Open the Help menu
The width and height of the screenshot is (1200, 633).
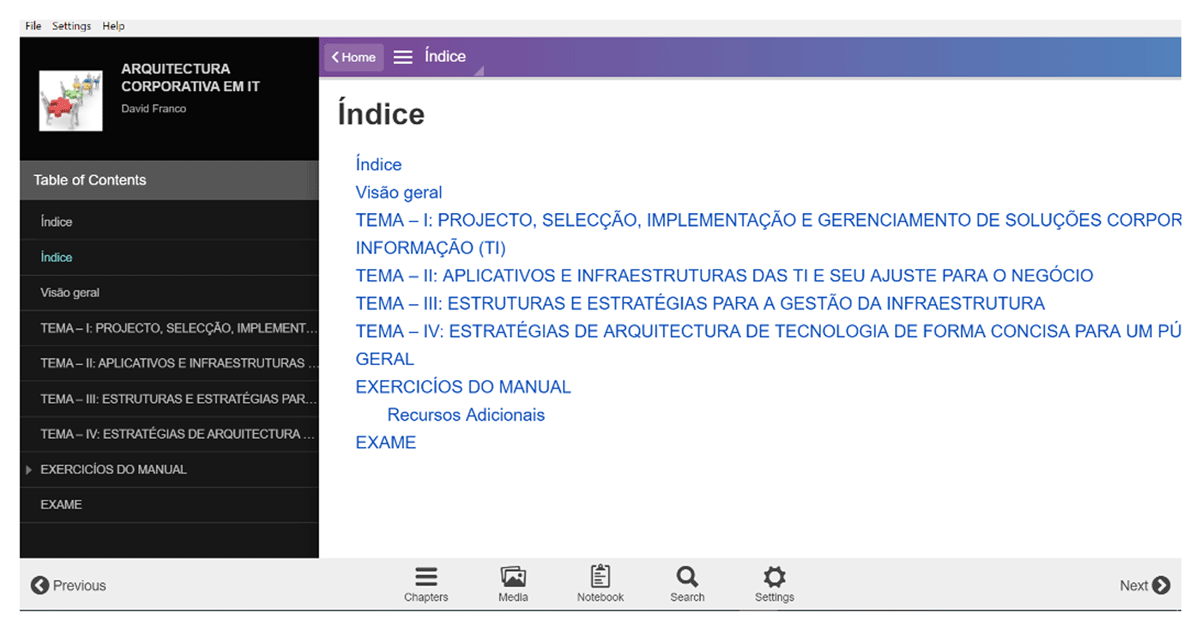[114, 26]
